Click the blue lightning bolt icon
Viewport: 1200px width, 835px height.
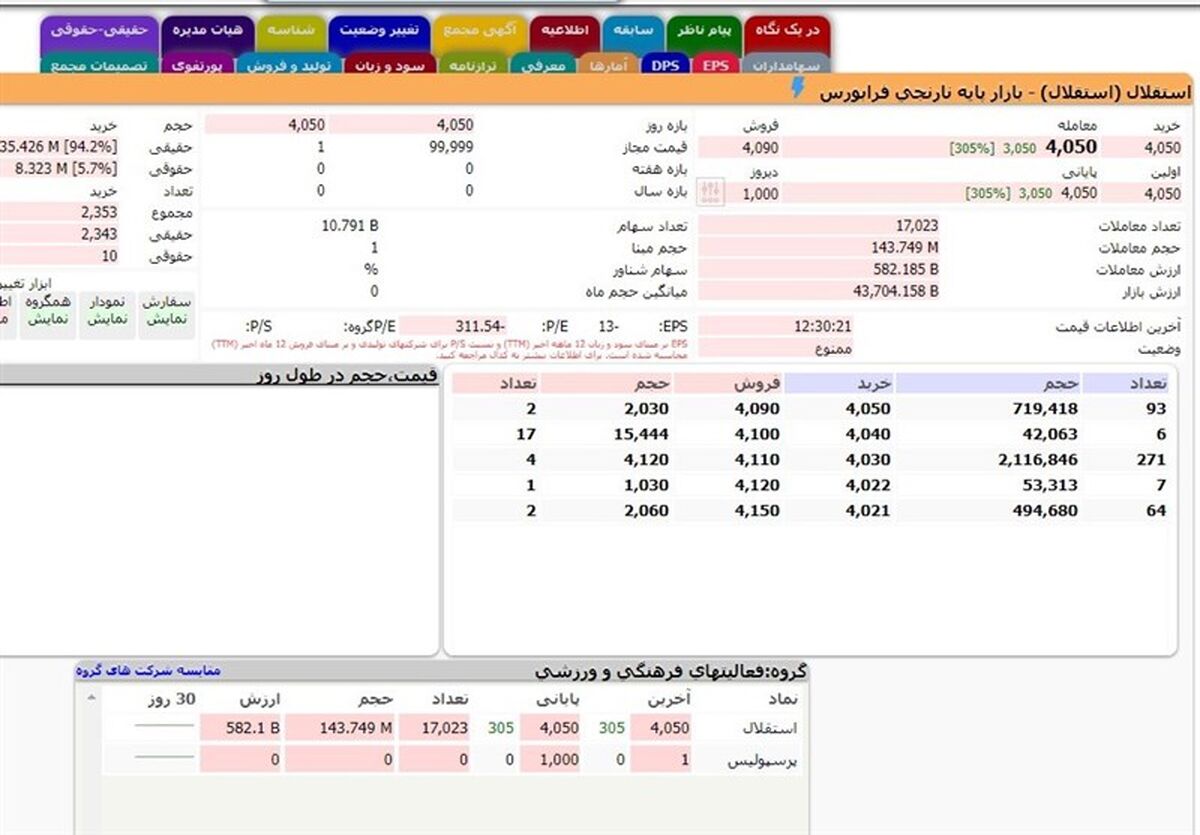798,90
